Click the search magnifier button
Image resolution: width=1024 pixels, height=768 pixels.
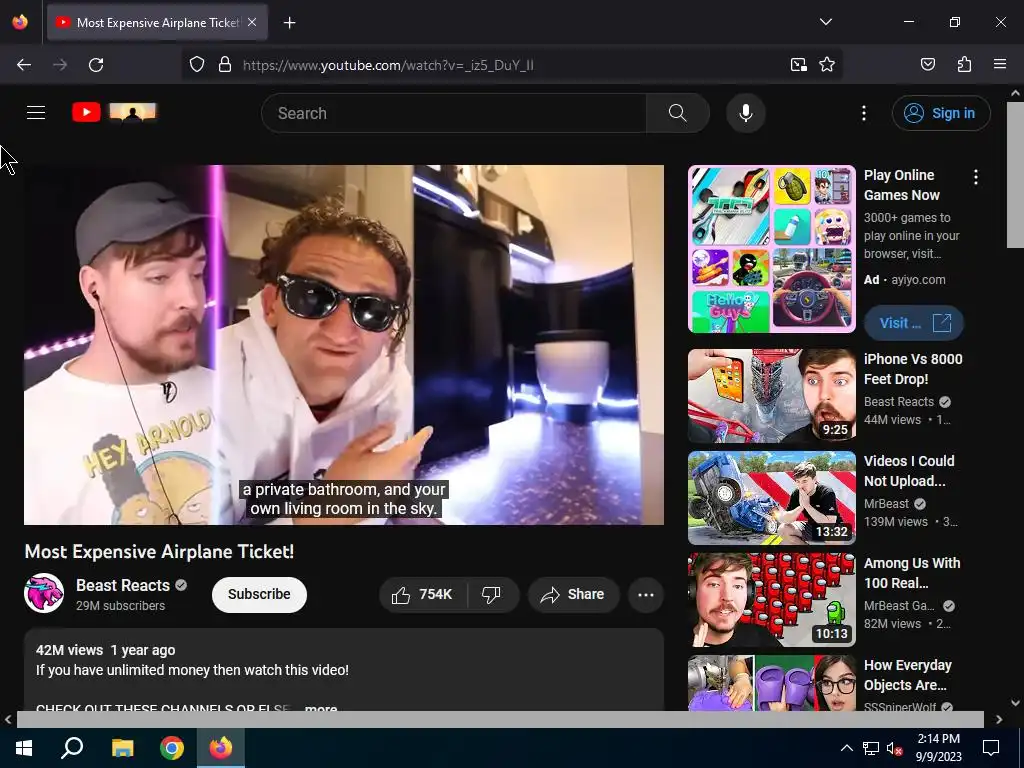(x=677, y=113)
